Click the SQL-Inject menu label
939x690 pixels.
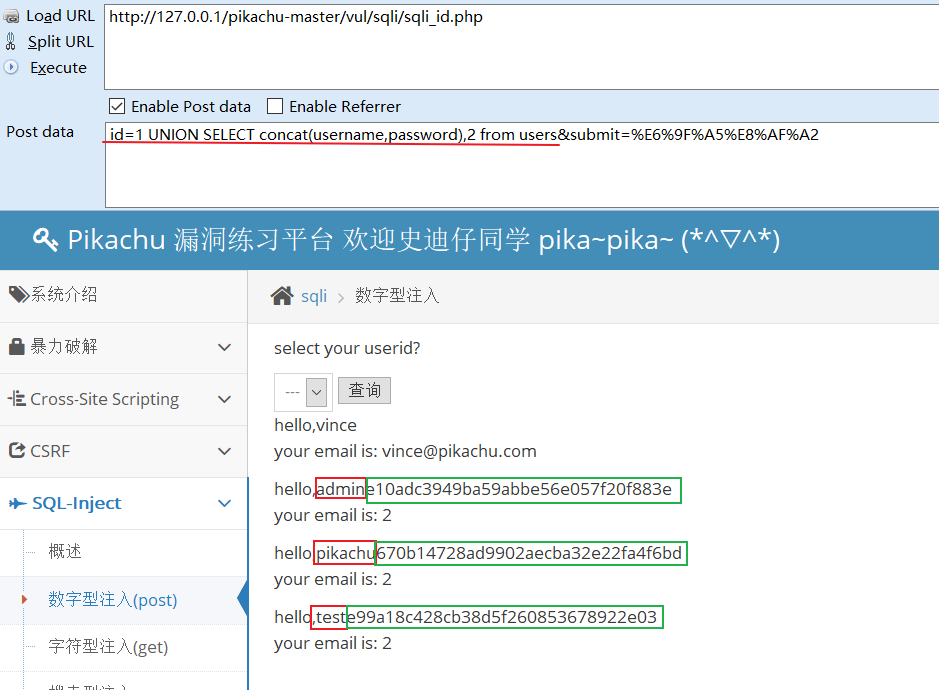(77, 503)
